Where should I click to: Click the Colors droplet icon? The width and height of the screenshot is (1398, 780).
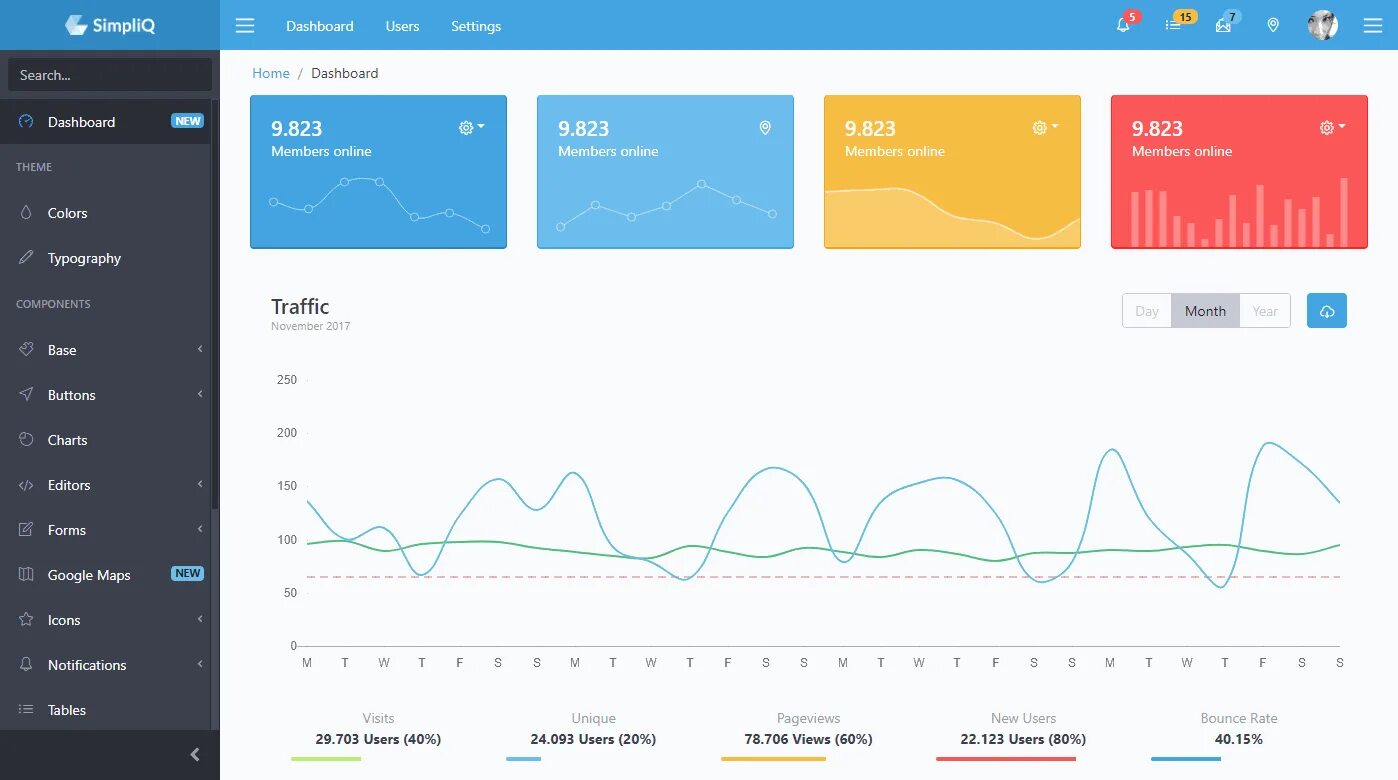coord(27,213)
